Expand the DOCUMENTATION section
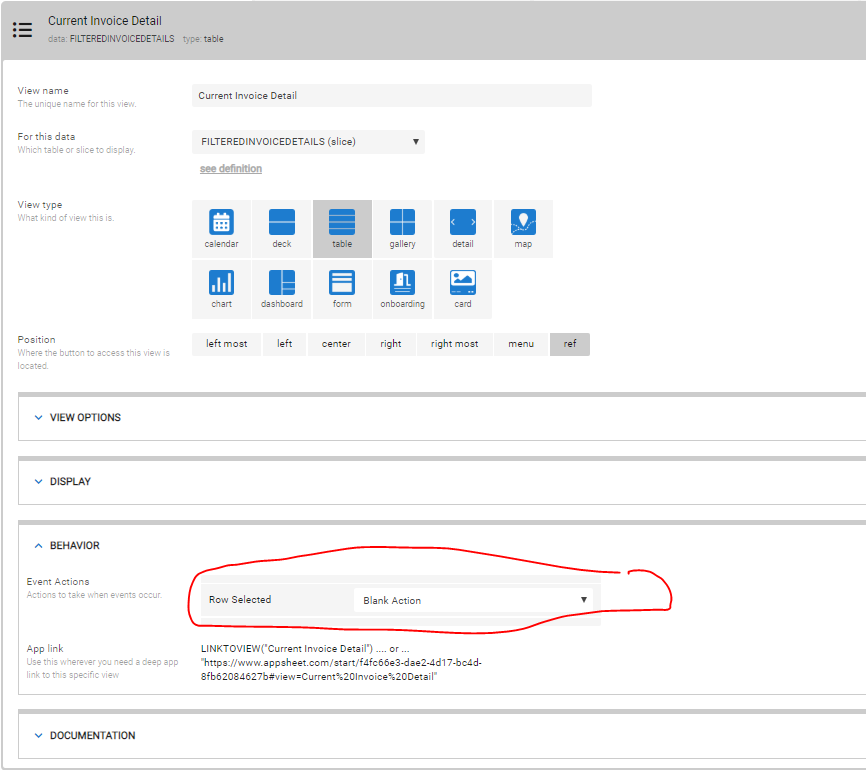Viewport: 866px width, 770px height. pos(92,736)
